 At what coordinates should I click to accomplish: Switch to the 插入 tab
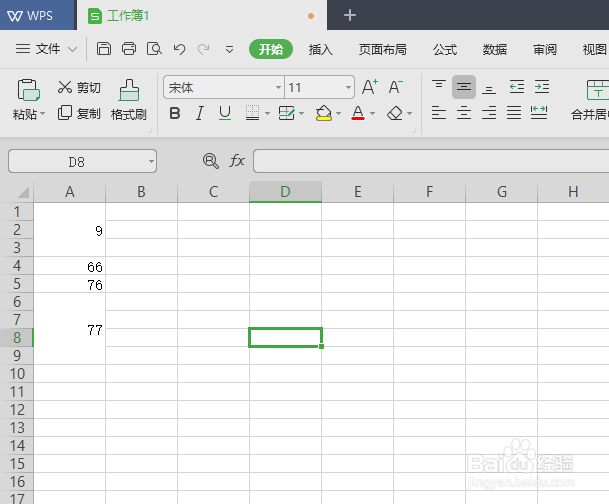click(x=321, y=49)
